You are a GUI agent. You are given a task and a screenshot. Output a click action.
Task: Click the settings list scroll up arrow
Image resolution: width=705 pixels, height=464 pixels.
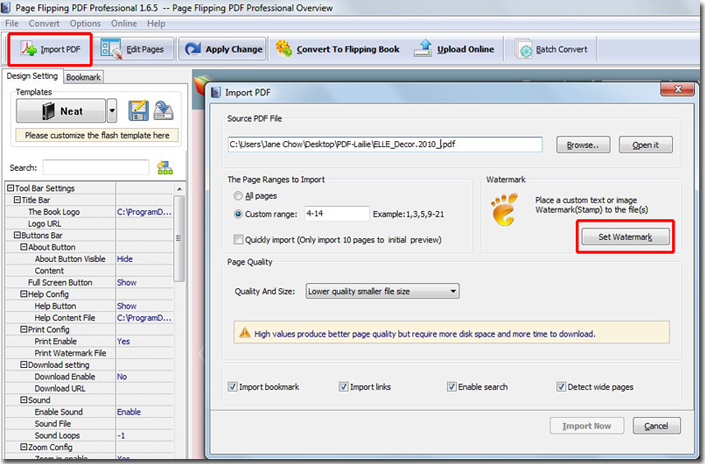pyautogui.click(x=179, y=188)
